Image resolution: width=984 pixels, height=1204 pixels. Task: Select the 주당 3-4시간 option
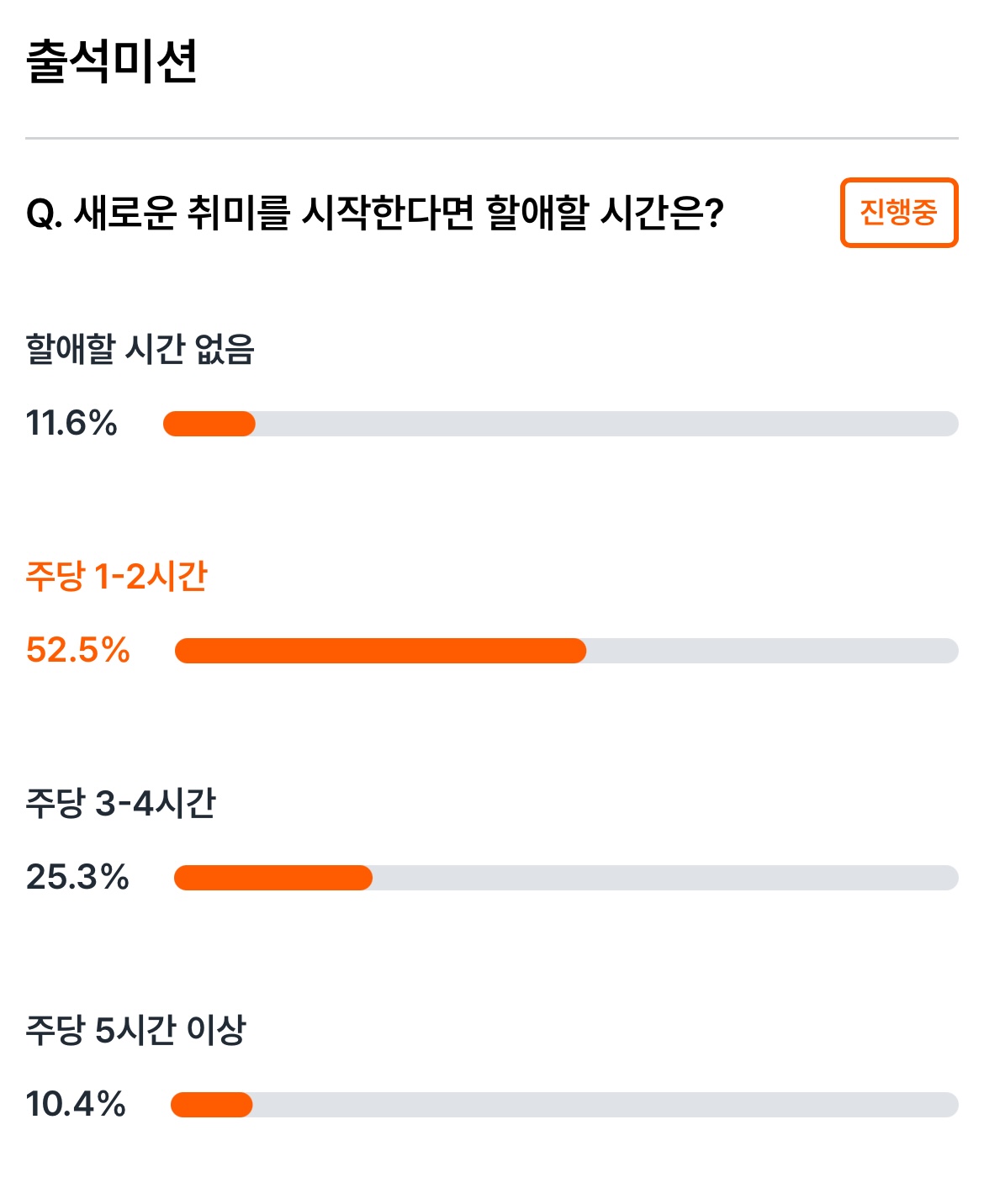click(x=121, y=803)
